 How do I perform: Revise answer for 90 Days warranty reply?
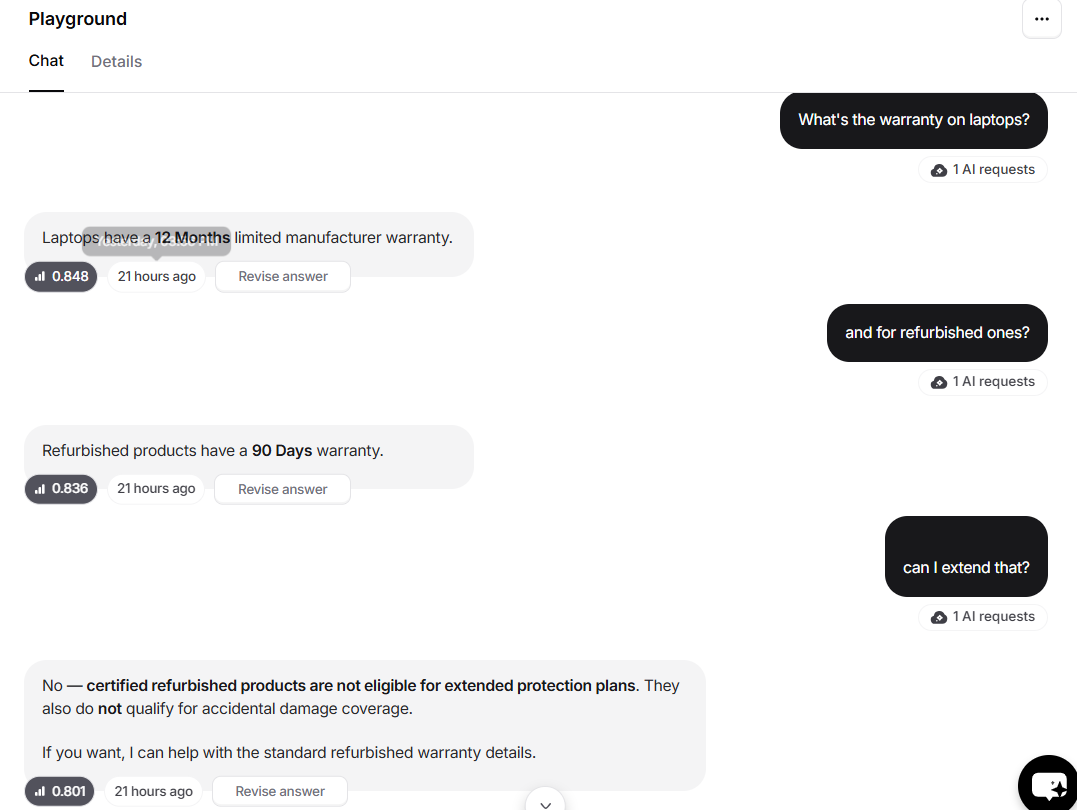[x=282, y=489]
